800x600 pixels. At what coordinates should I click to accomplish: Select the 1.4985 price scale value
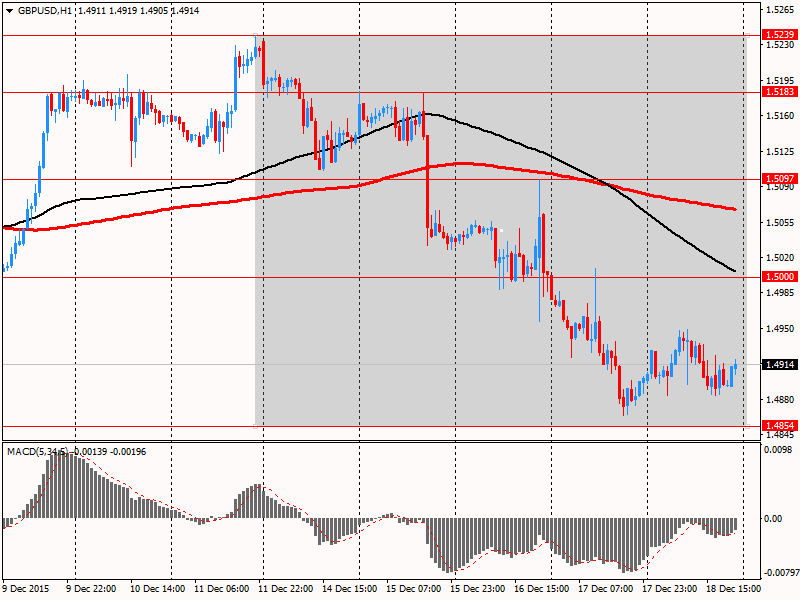pyautogui.click(x=781, y=293)
